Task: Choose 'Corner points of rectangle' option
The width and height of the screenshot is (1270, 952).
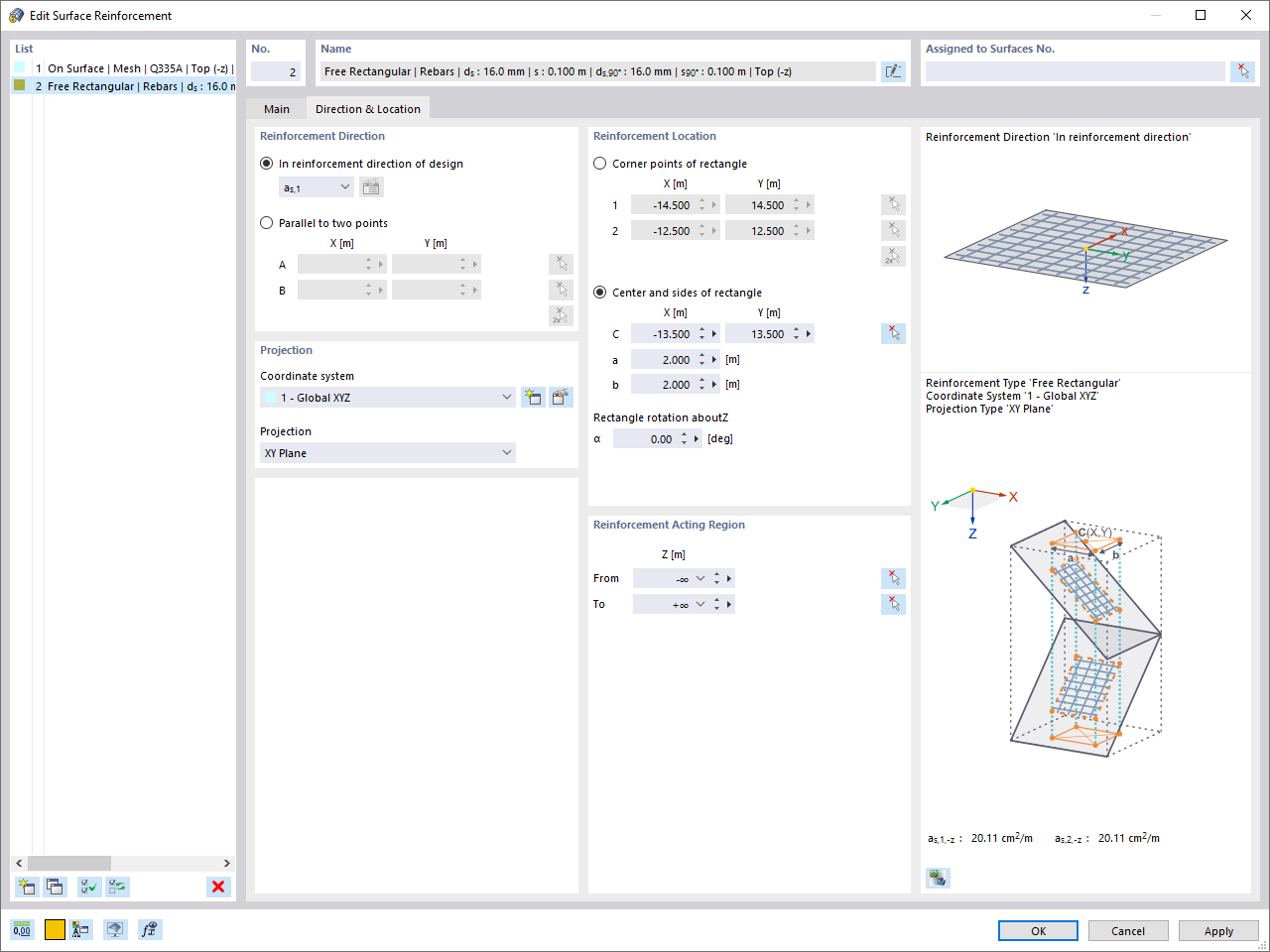Action: [x=599, y=164]
